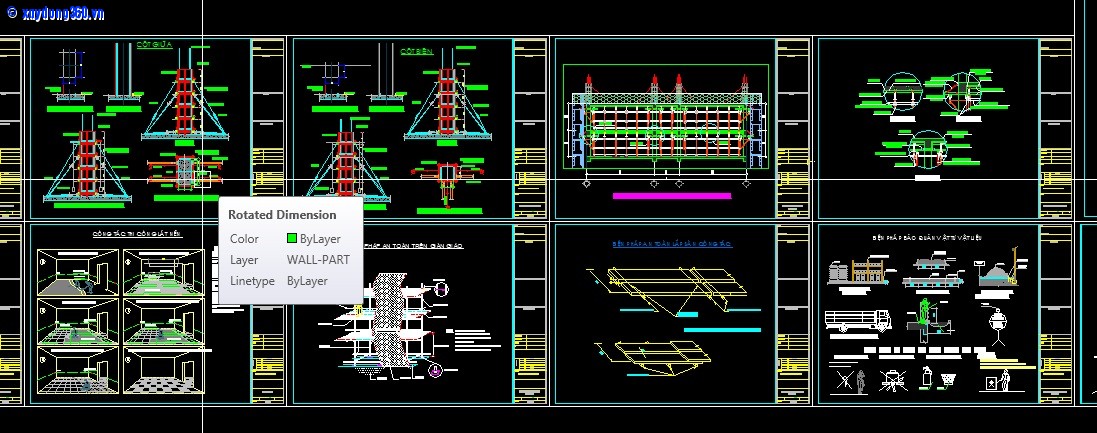The width and height of the screenshot is (1097, 433).
Task: Select the WALL-PART layer value in tooltip
Action: [x=318, y=260]
